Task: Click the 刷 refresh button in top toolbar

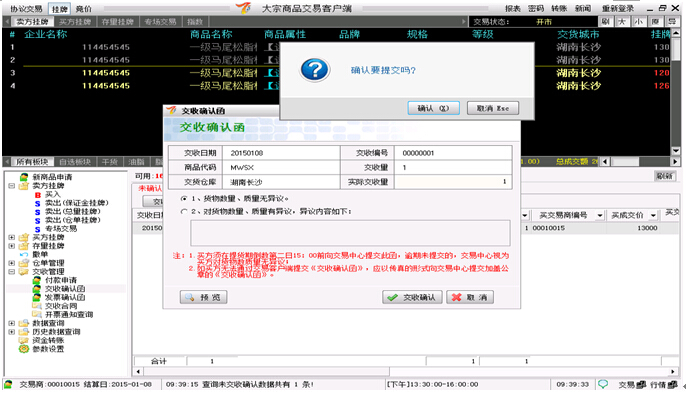Action: [606, 21]
